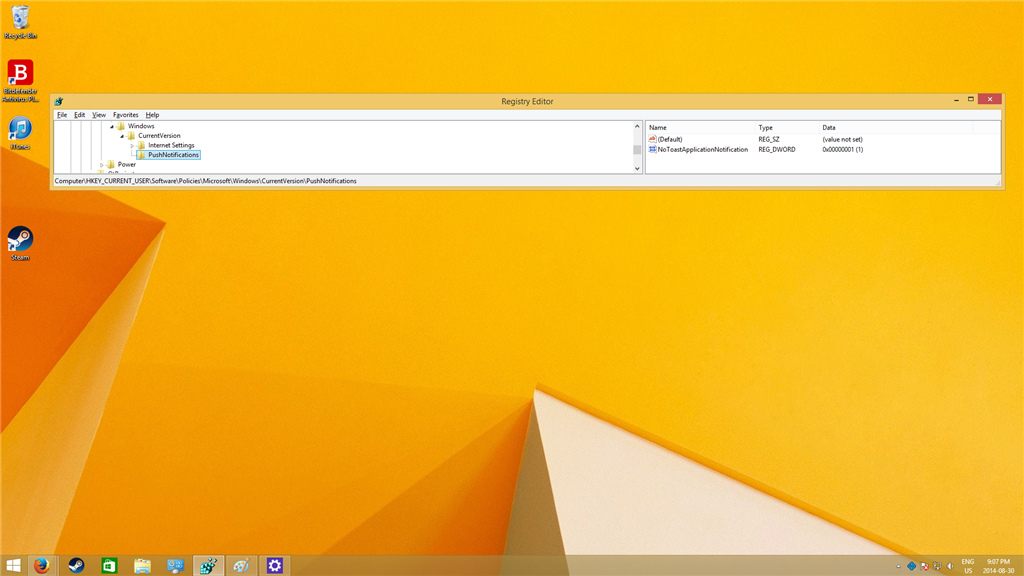Expand the Internet Settings tree node
The image size is (1024, 576).
131,145
